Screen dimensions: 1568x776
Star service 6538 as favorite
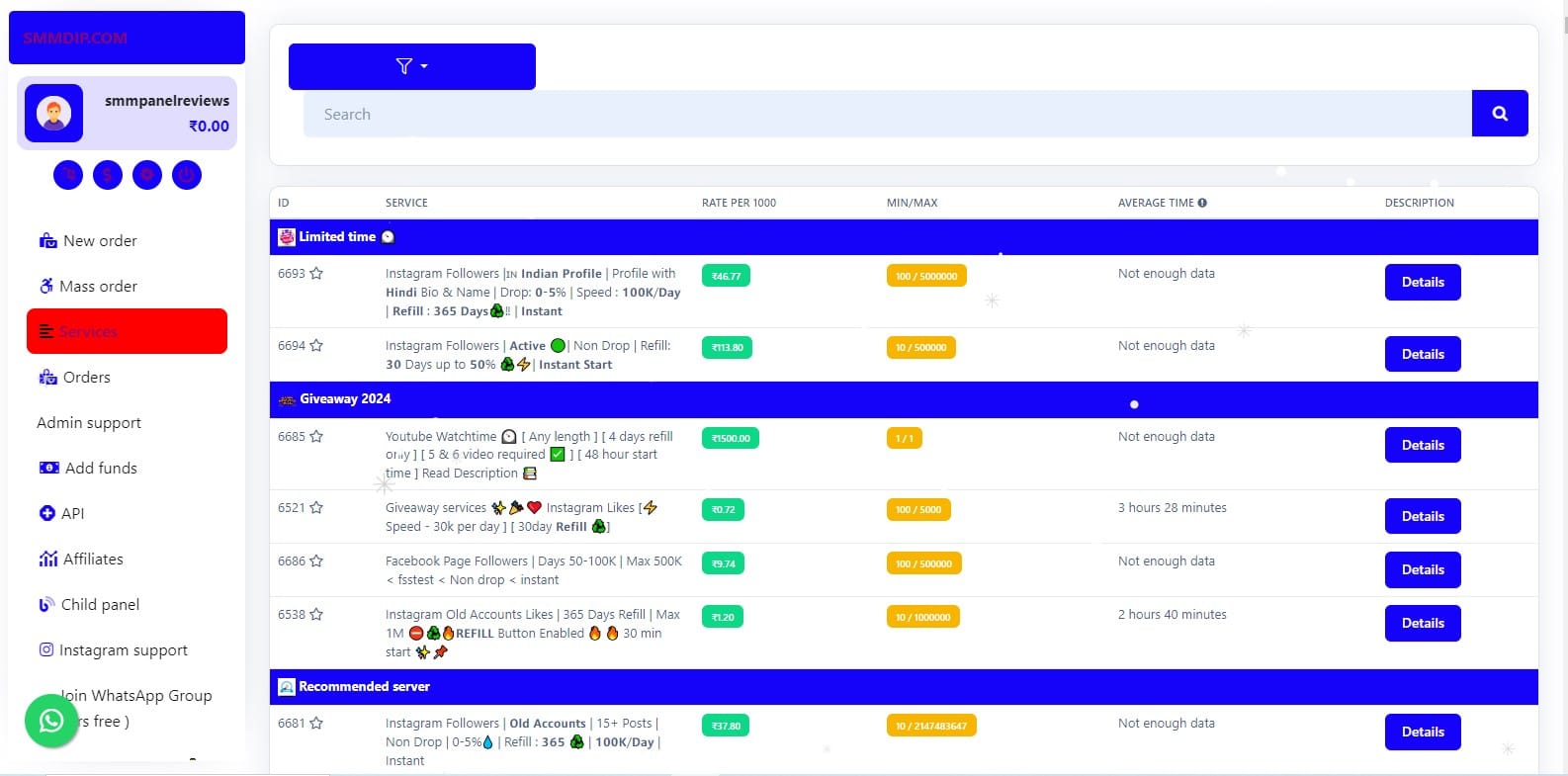(x=316, y=615)
